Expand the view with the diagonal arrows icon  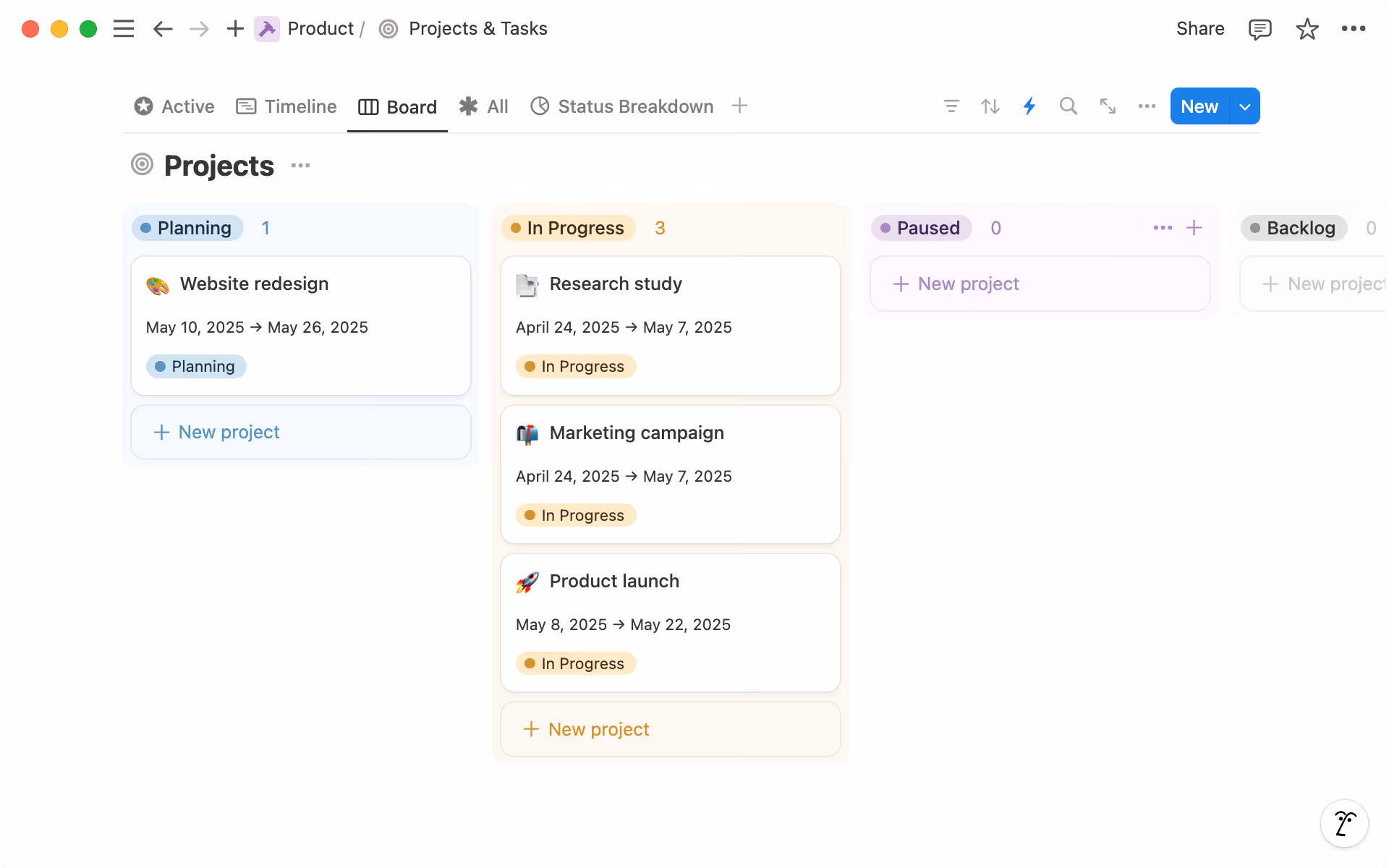(x=1108, y=106)
